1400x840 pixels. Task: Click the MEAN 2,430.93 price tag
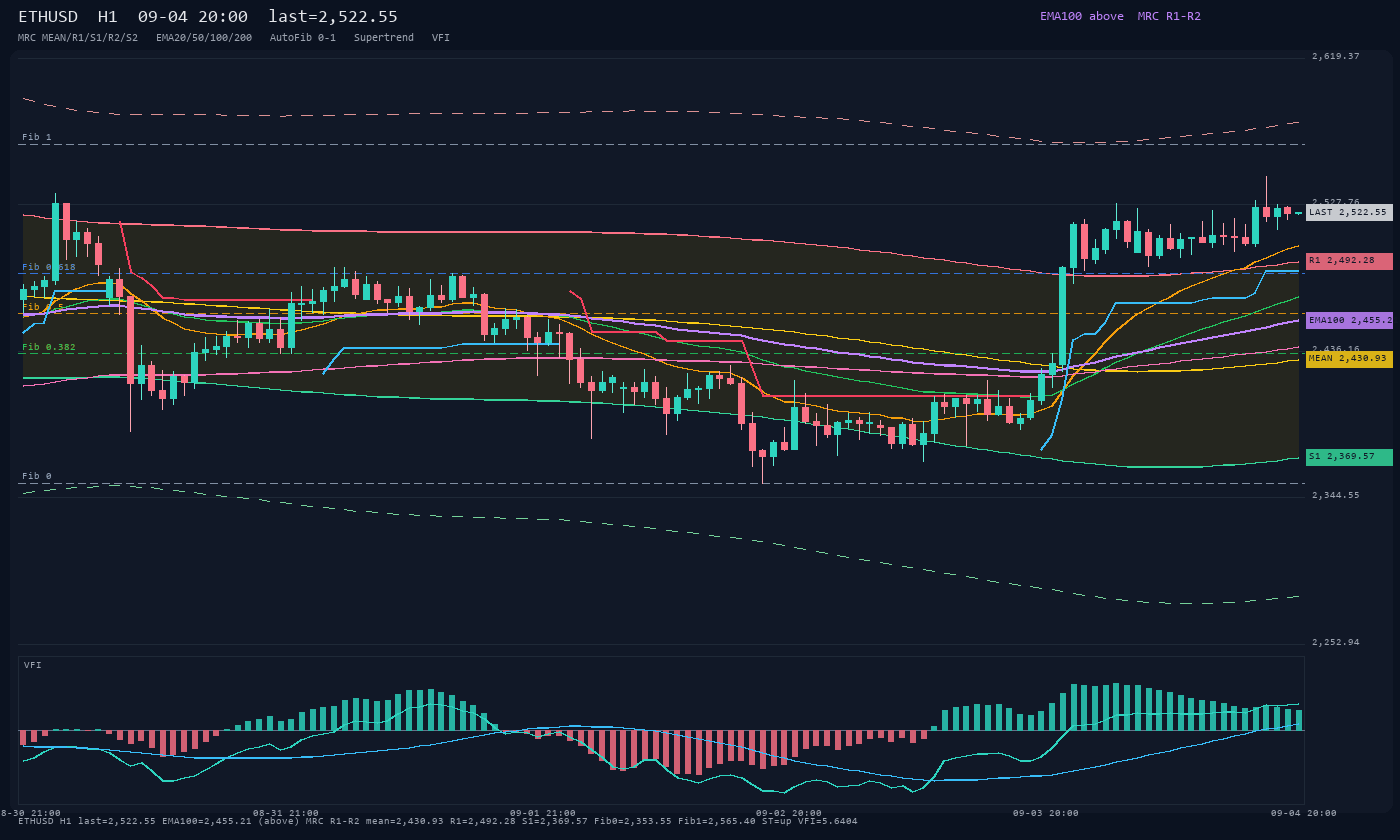click(1349, 358)
